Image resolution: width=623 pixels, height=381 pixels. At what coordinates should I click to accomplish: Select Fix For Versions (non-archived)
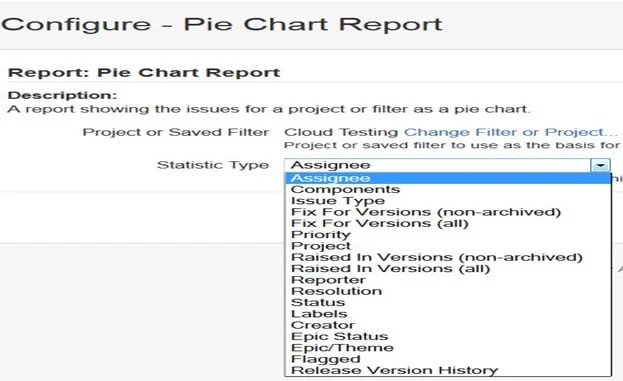coord(448,212)
